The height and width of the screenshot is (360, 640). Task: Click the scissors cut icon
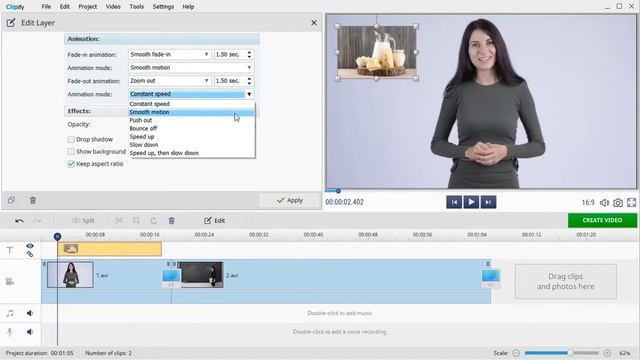(119, 221)
